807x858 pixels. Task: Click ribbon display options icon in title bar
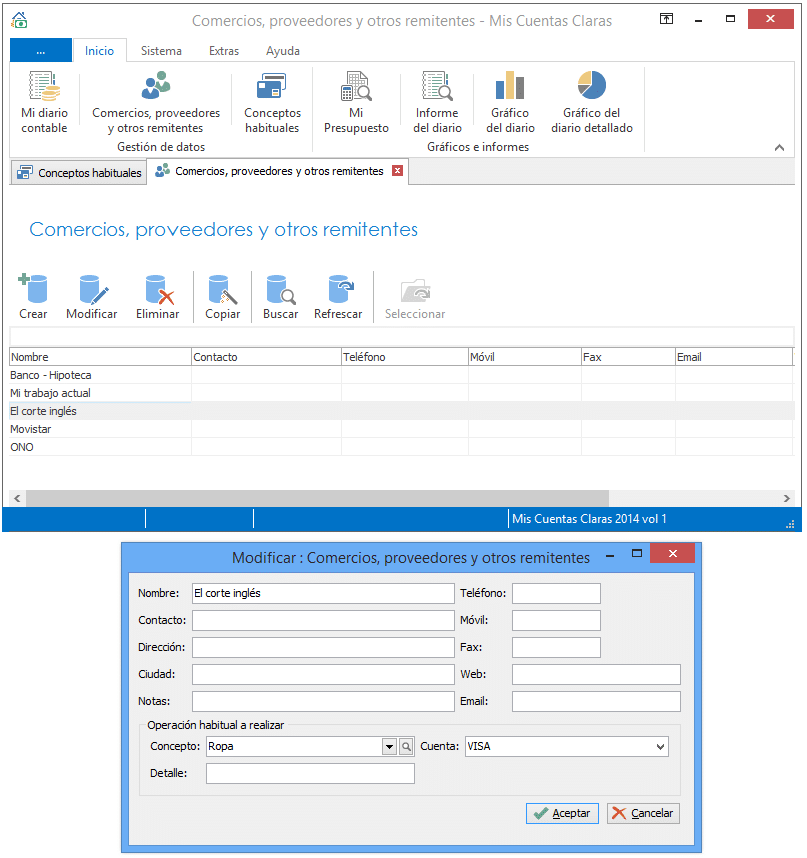tap(666, 19)
